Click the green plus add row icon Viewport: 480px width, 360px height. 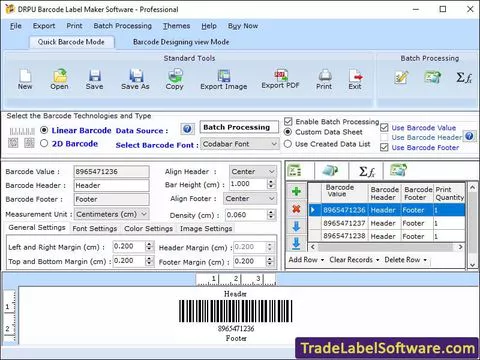point(296,191)
